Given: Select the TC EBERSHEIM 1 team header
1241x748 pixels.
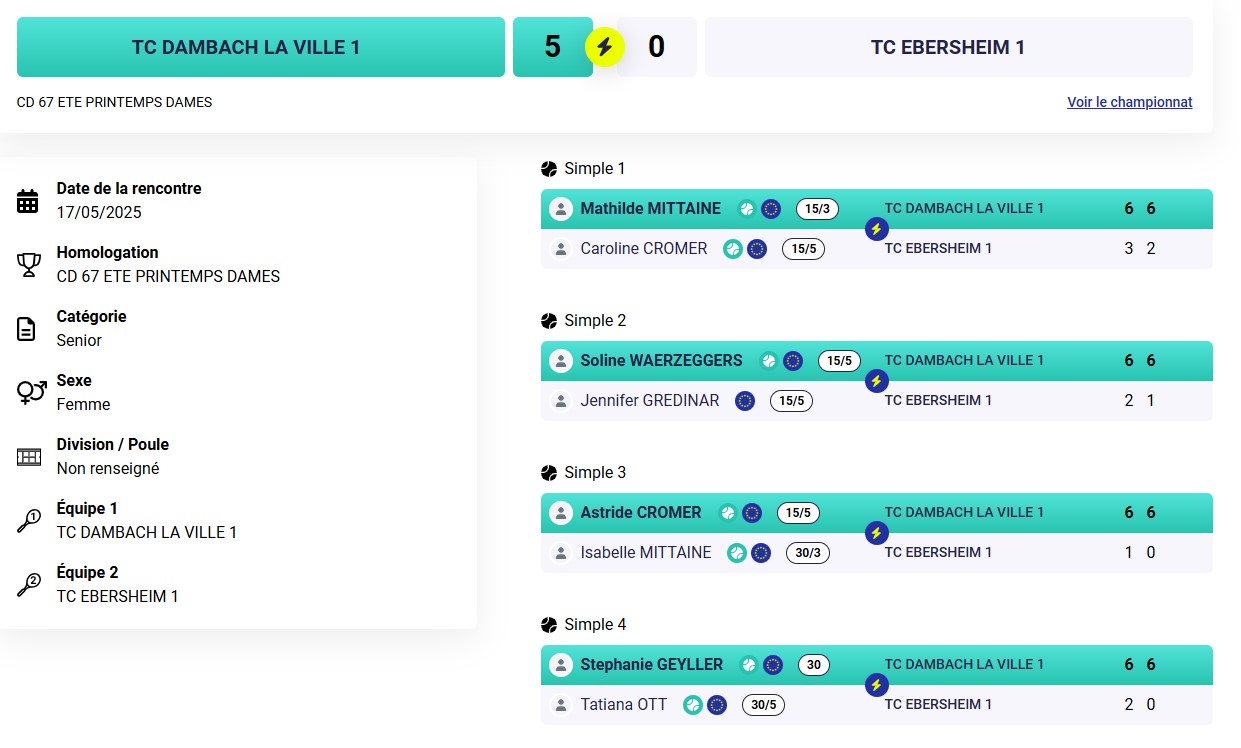Looking at the screenshot, I should tap(948, 47).
